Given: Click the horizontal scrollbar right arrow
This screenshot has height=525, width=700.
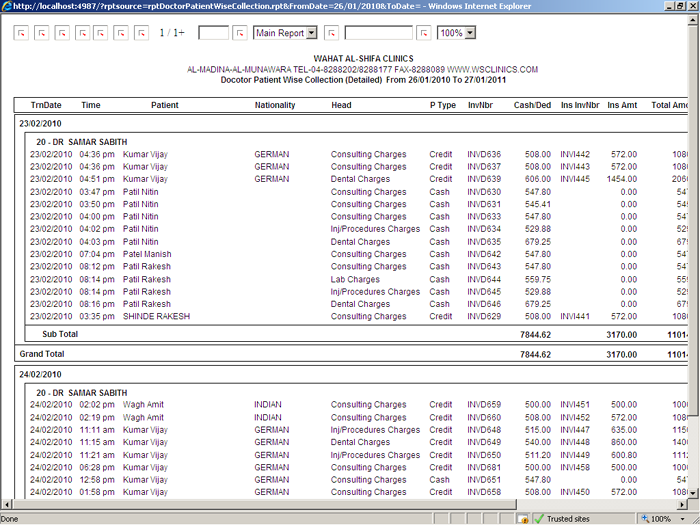Looking at the screenshot, I should (x=682, y=504).
